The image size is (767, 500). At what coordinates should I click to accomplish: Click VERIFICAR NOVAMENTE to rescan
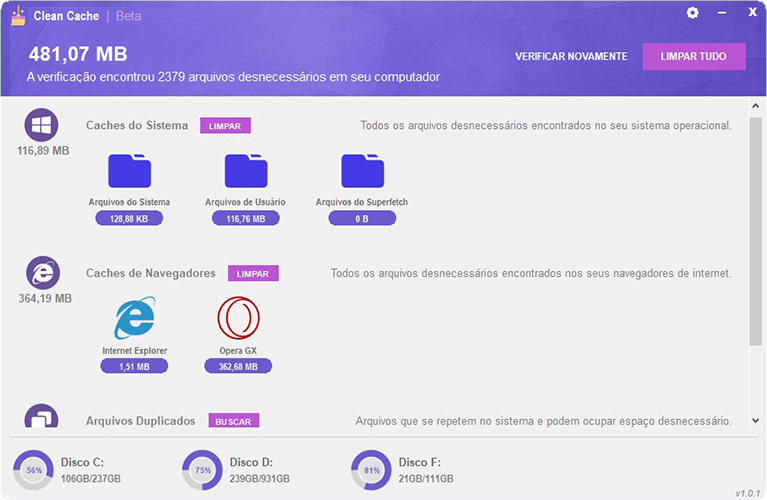(571, 56)
